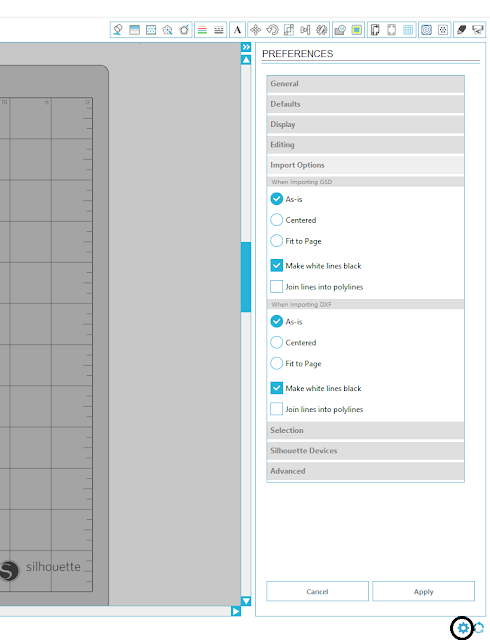The height and width of the screenshot is (640, 490).
Task: Select As-is under When Importing DXF
Action: [x=276, y=321]
